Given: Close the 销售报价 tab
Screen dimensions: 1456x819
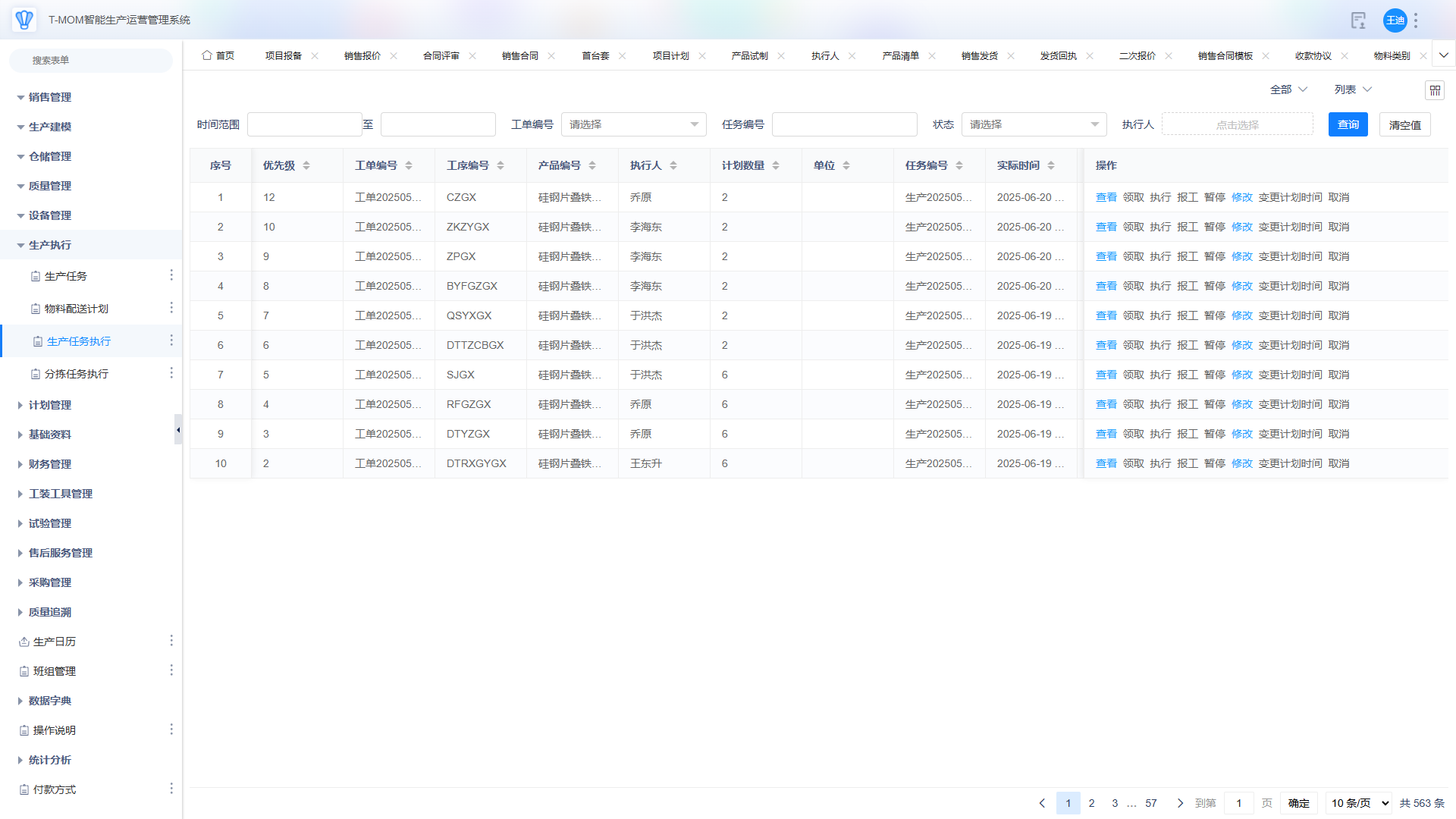Looking at the screenshot, I should point(394,56).
